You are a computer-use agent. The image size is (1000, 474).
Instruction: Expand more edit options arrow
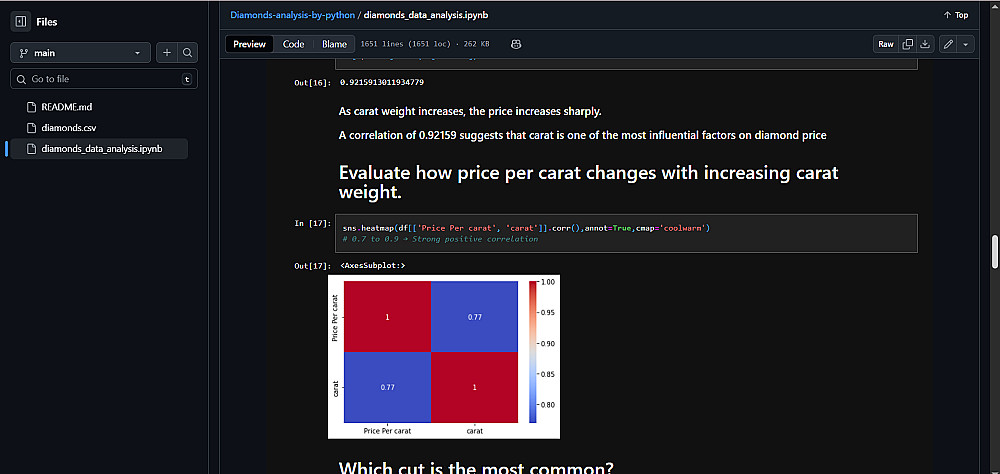[x=965, y=44]
